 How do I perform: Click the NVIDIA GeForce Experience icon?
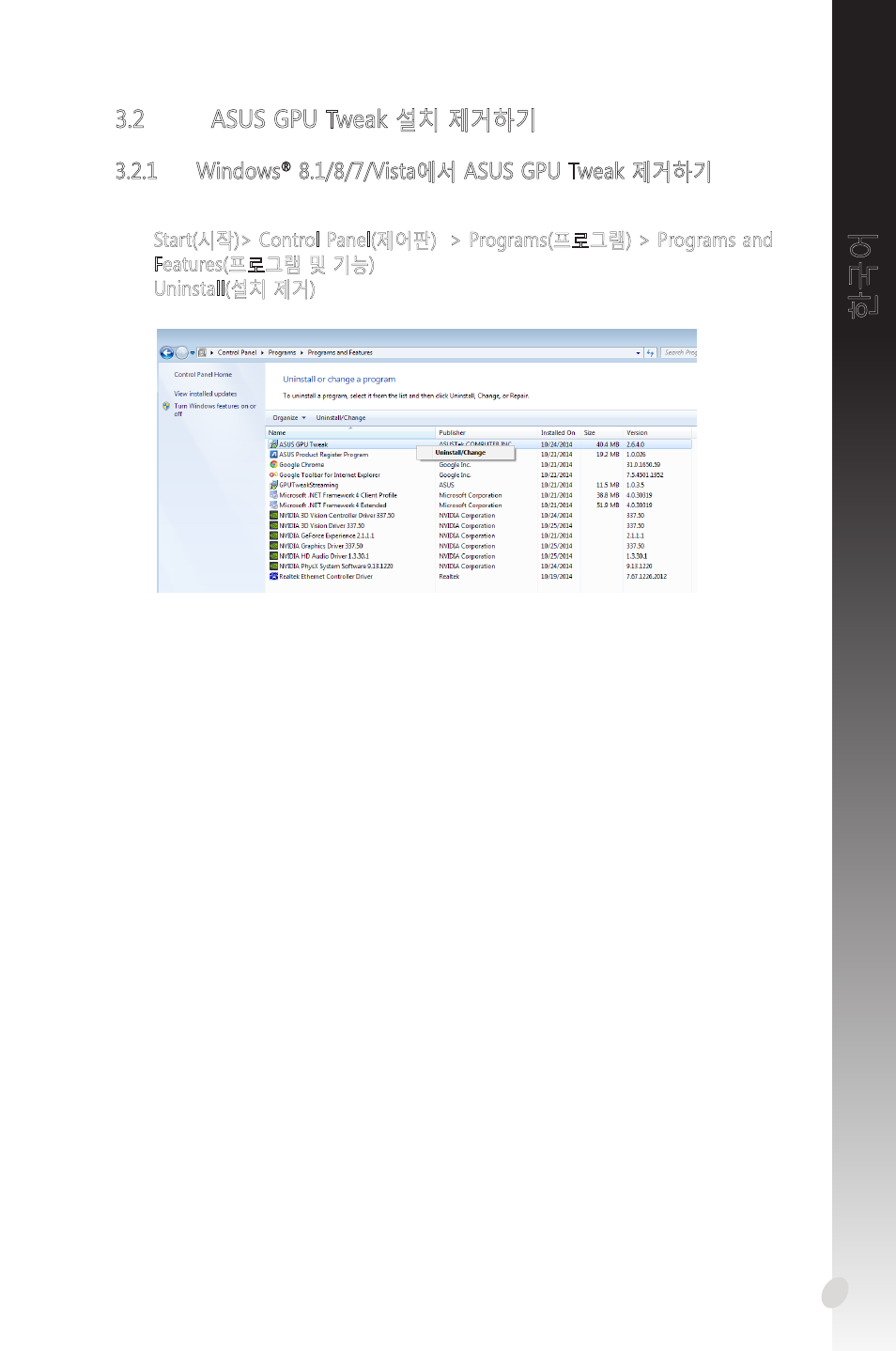(x=273, y=536)
